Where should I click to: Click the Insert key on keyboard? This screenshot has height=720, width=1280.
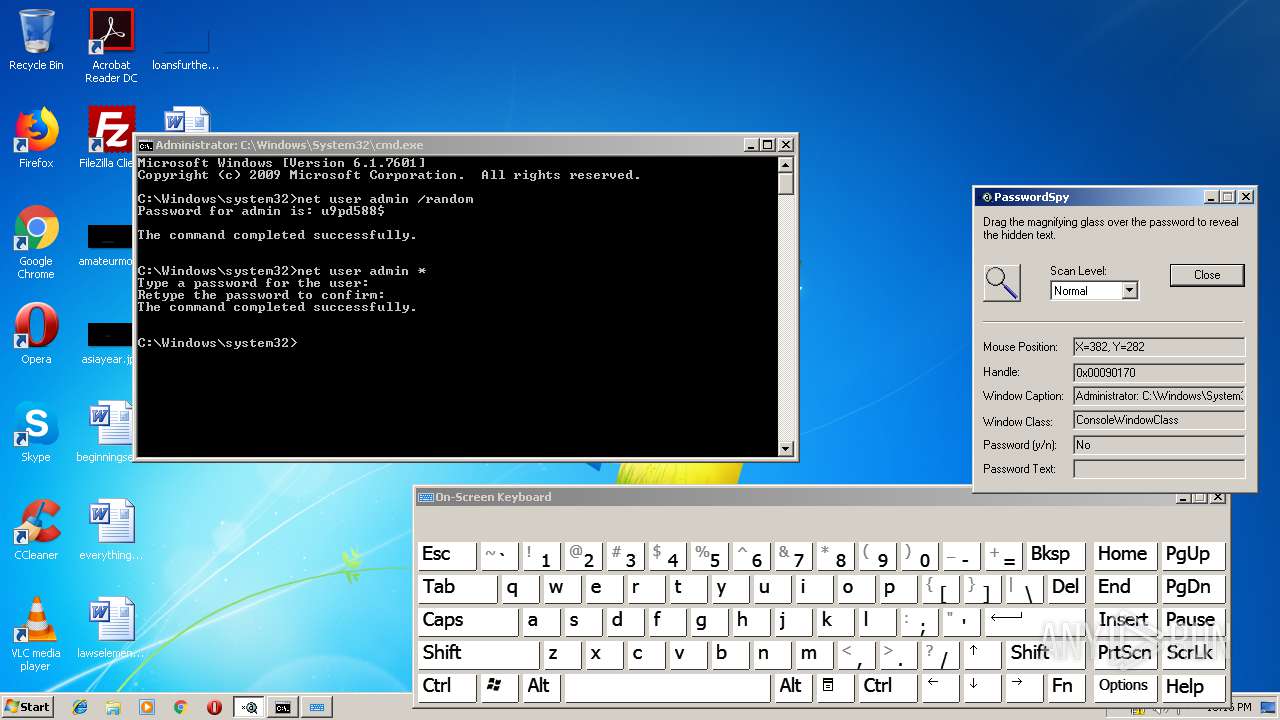[x=1124, y=621]
